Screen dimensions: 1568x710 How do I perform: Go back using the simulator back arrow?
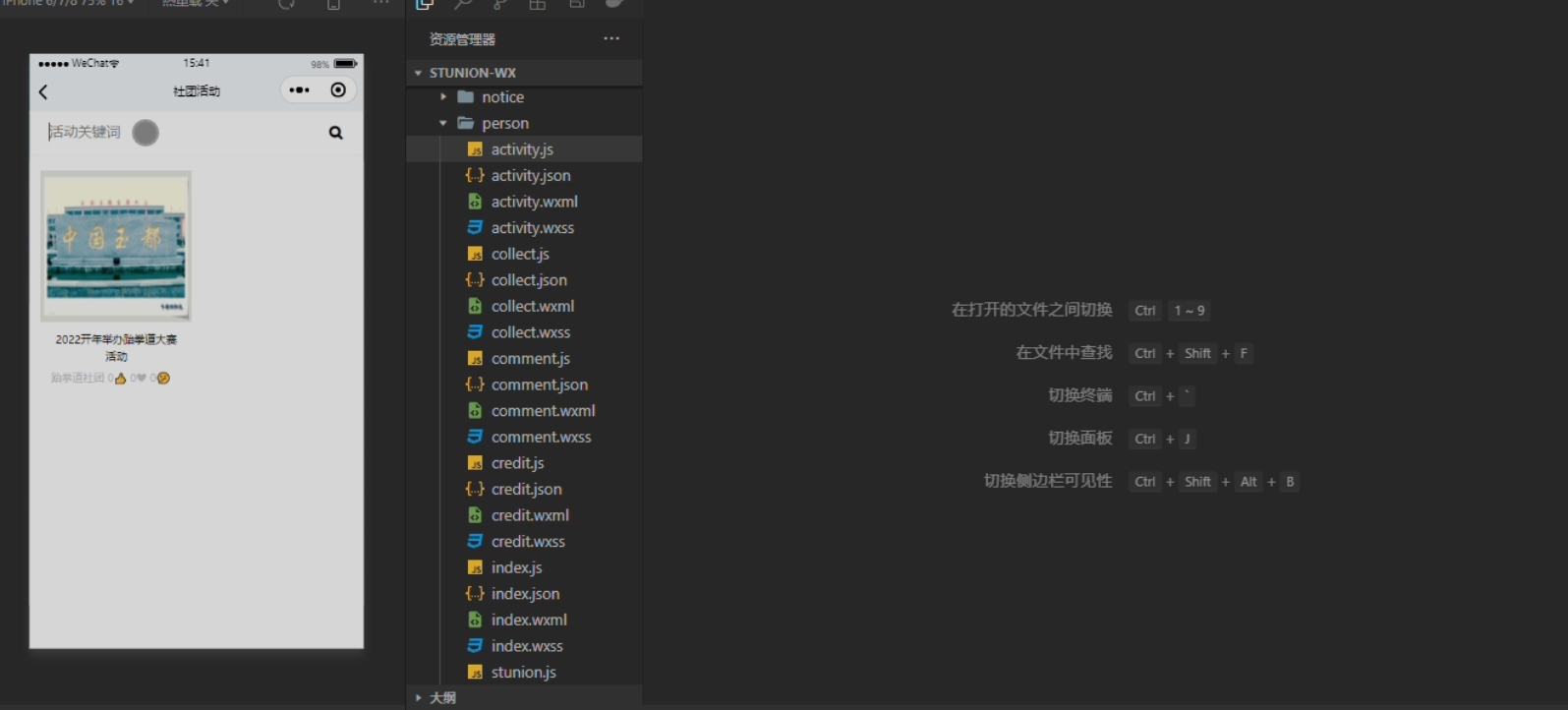(43, 91)
